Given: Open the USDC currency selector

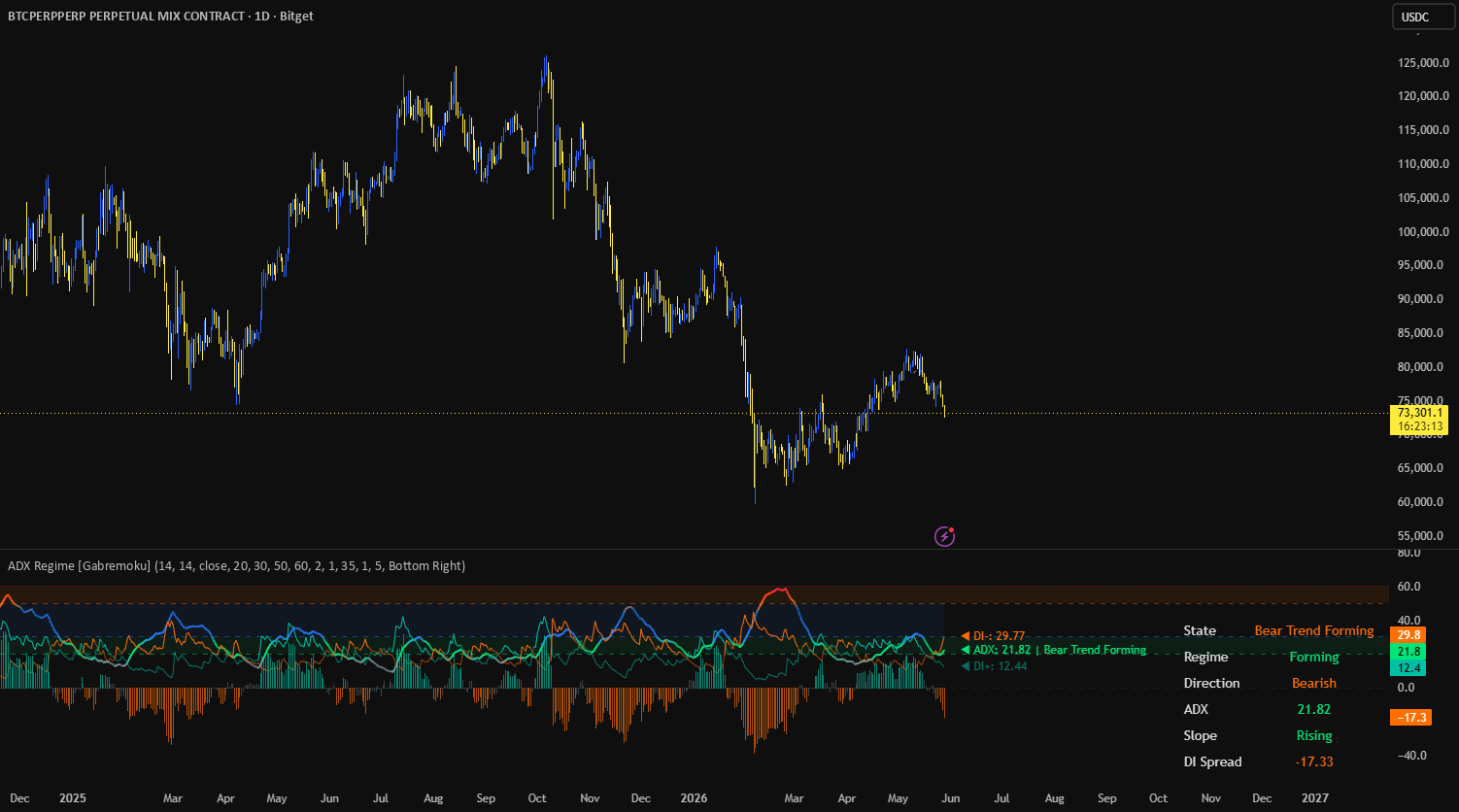Looking at the screenshot, I should pyautogui.click(x=1422, y=17).
